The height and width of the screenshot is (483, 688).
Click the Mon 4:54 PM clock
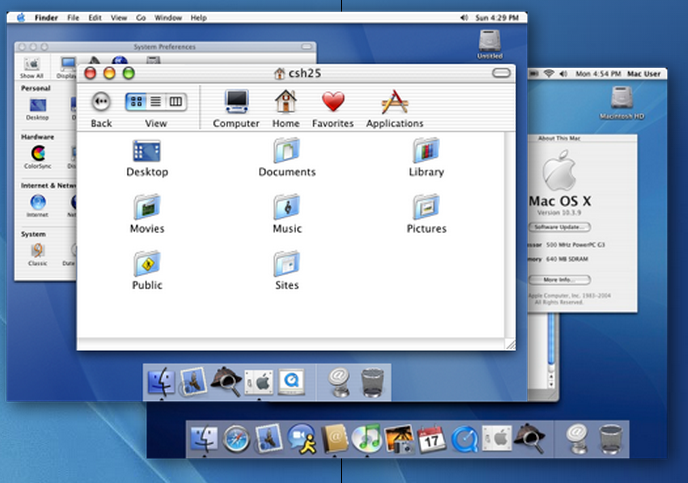tap(598, 74)
